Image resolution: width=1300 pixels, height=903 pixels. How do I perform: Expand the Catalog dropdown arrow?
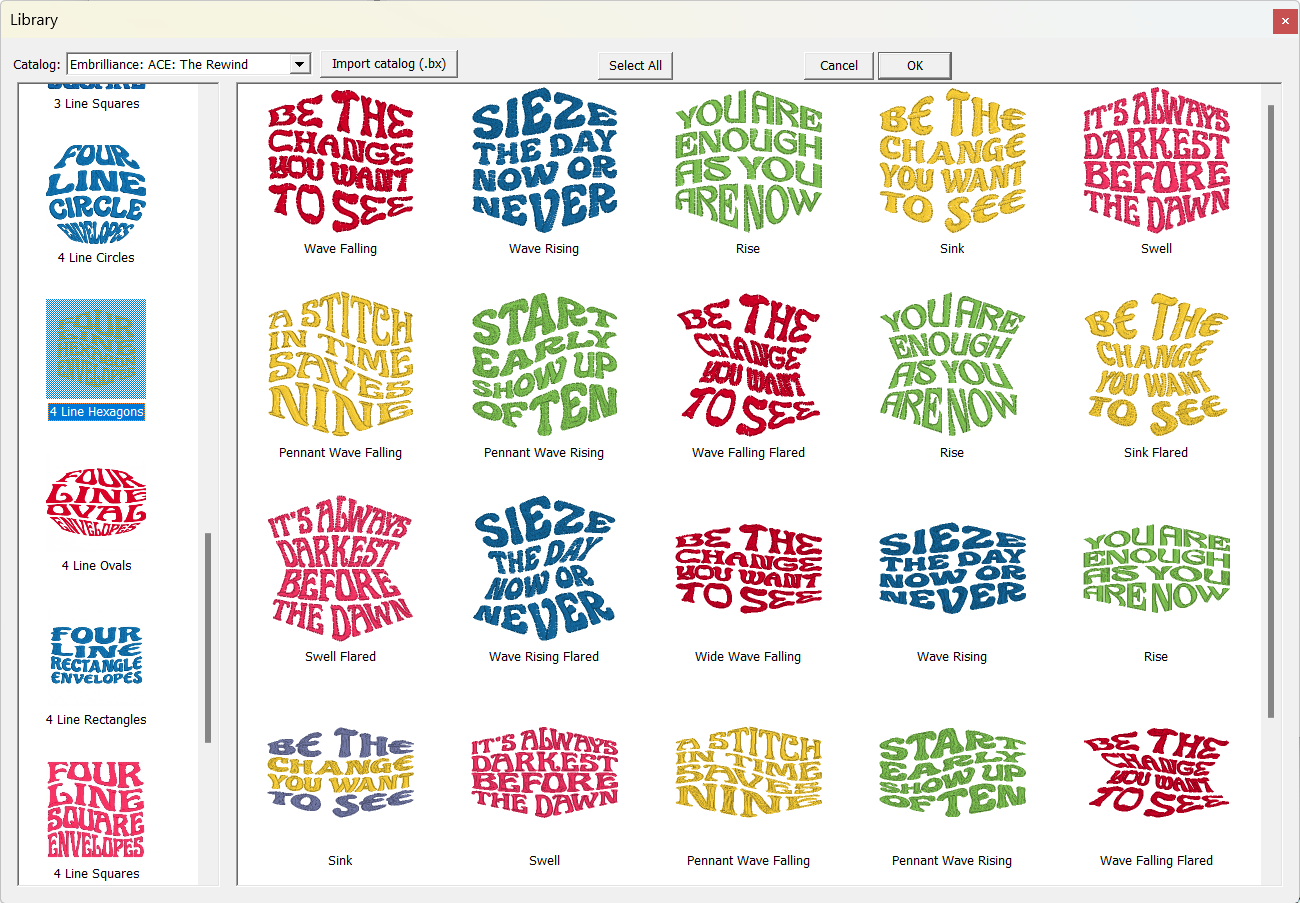coord(299,65)
